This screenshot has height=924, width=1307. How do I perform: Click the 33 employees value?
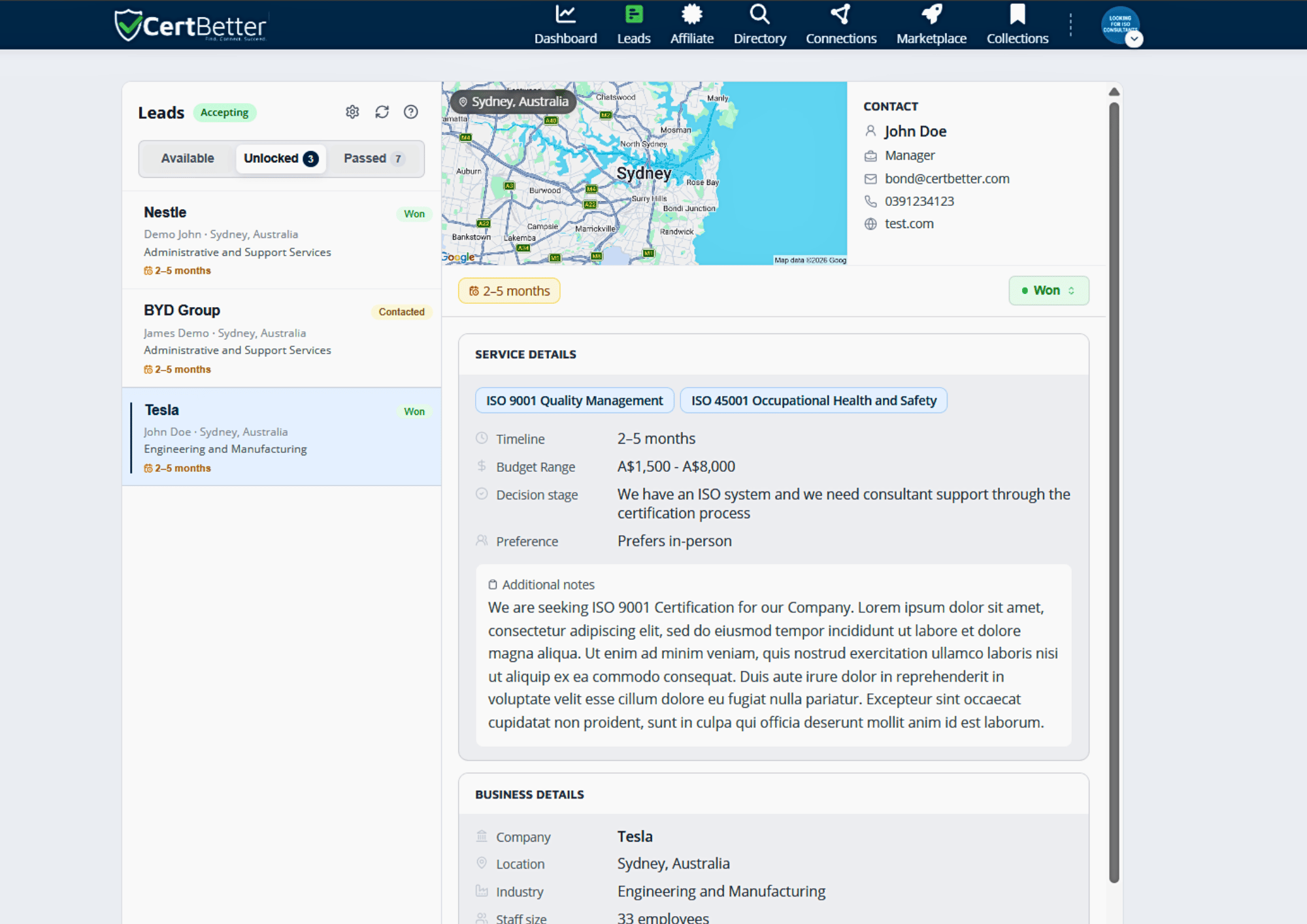click(663, 918)
